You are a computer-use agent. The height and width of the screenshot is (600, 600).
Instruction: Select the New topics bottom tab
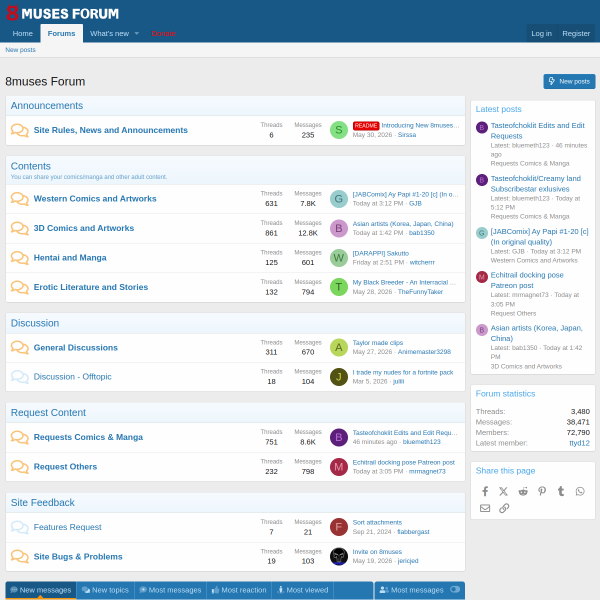(x=105, y=590)
